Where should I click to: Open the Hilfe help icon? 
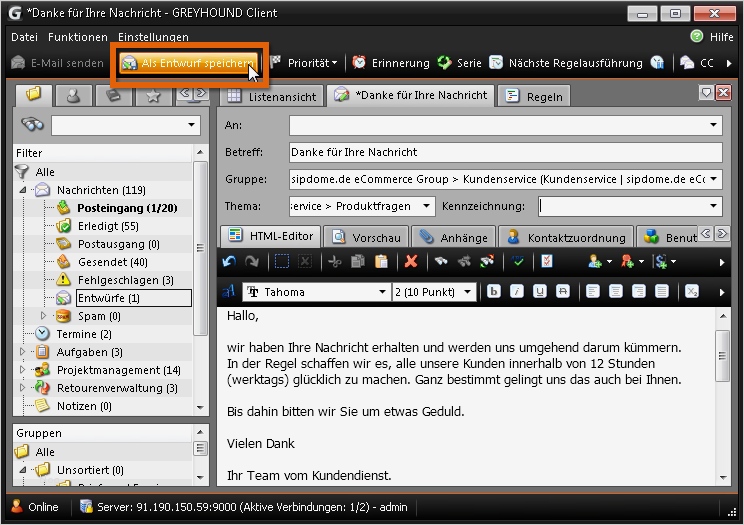tap(697, 36)
